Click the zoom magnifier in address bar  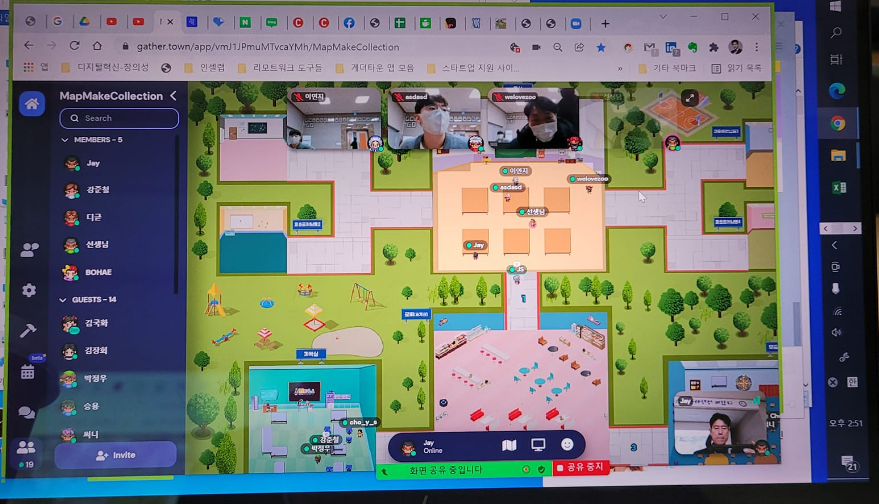(x=557, y=48)
